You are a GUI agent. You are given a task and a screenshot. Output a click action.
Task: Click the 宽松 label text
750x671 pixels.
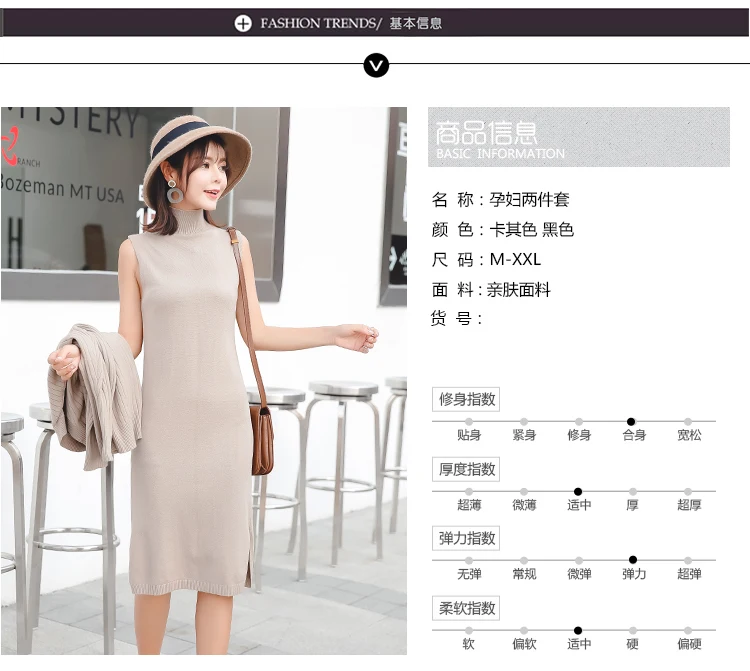pos(689,435)
